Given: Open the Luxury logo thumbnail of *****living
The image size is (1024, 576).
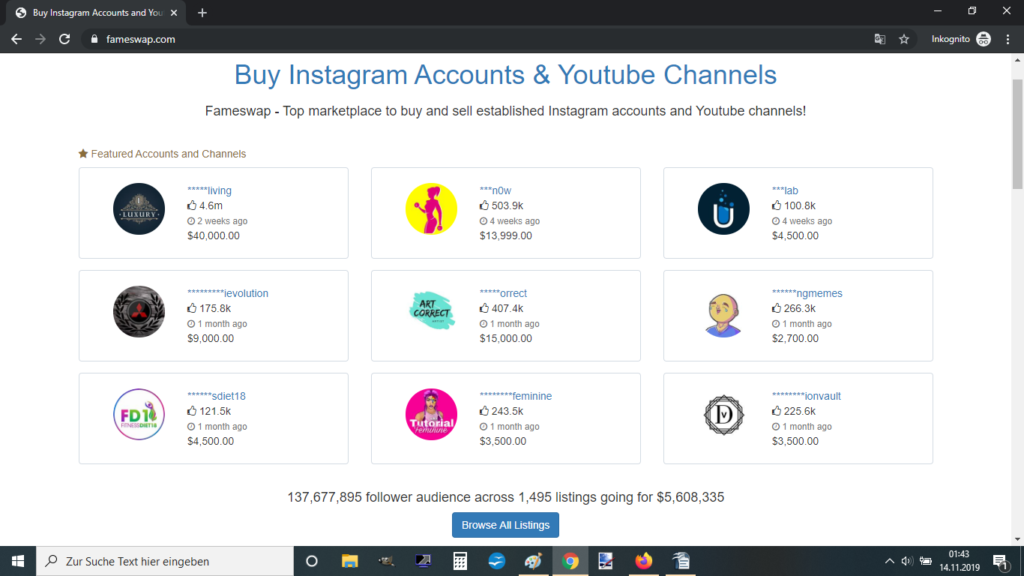Looking at the screenshot, I should (138, 209).
